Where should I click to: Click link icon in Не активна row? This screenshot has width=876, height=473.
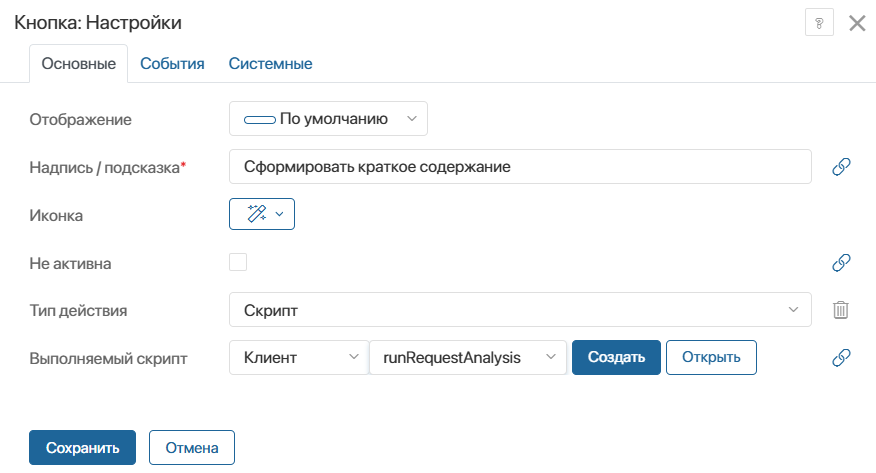coord(841,263)
